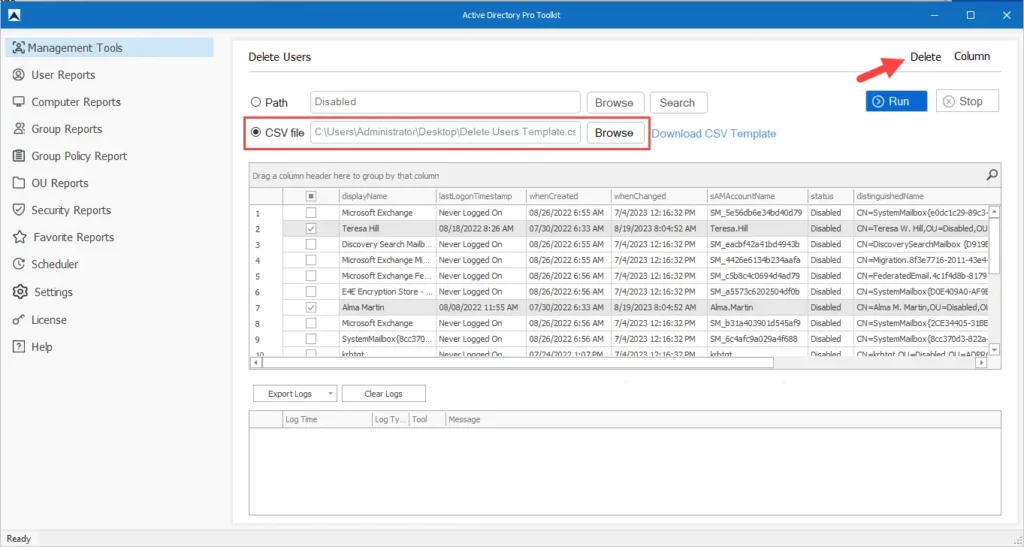Click the 08/18/2022 8:26 AM cell
Image resolution: width=1024 pixels, height=547 pixels.
click(481, 228)
